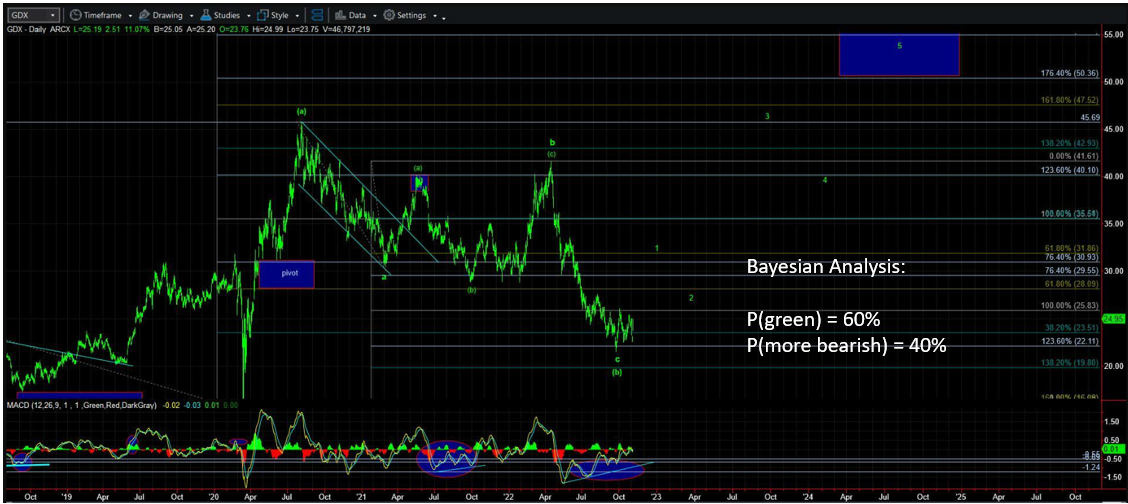Open the toolbar overflow arrow after Settings

pos(443,17)
